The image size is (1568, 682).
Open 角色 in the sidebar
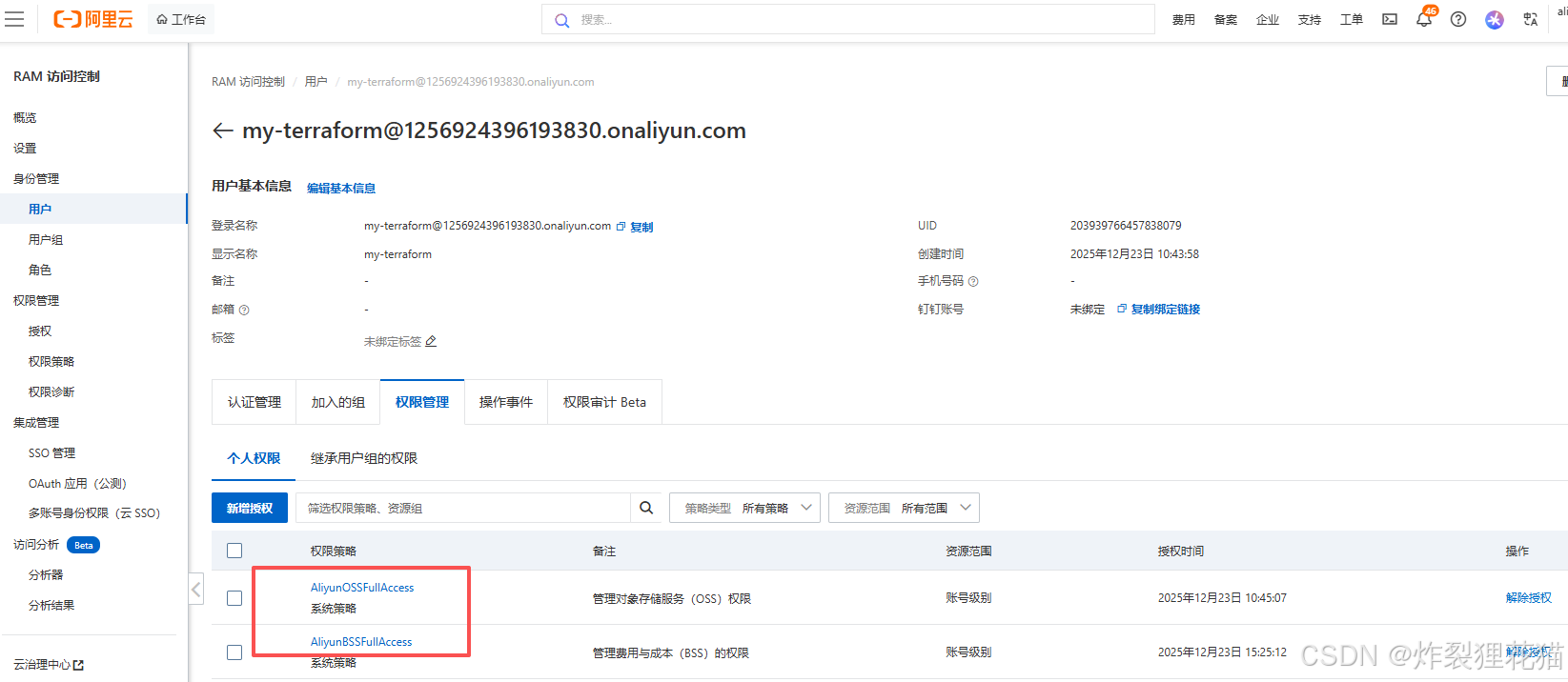point(40,271)
